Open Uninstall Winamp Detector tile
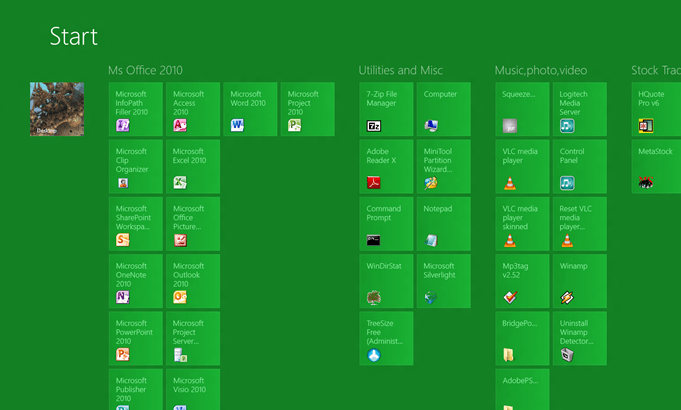 click(579, 338)
